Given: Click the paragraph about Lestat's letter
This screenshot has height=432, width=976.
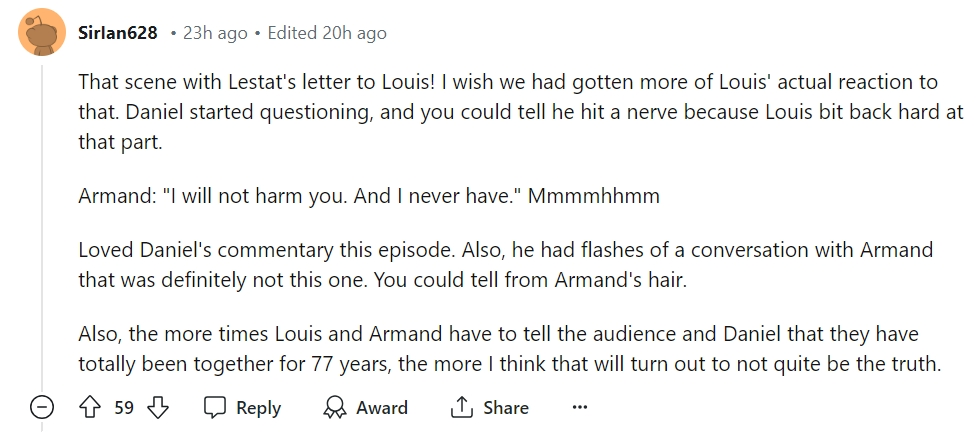Looking at the screenshot, I should [x=500, y=111].
